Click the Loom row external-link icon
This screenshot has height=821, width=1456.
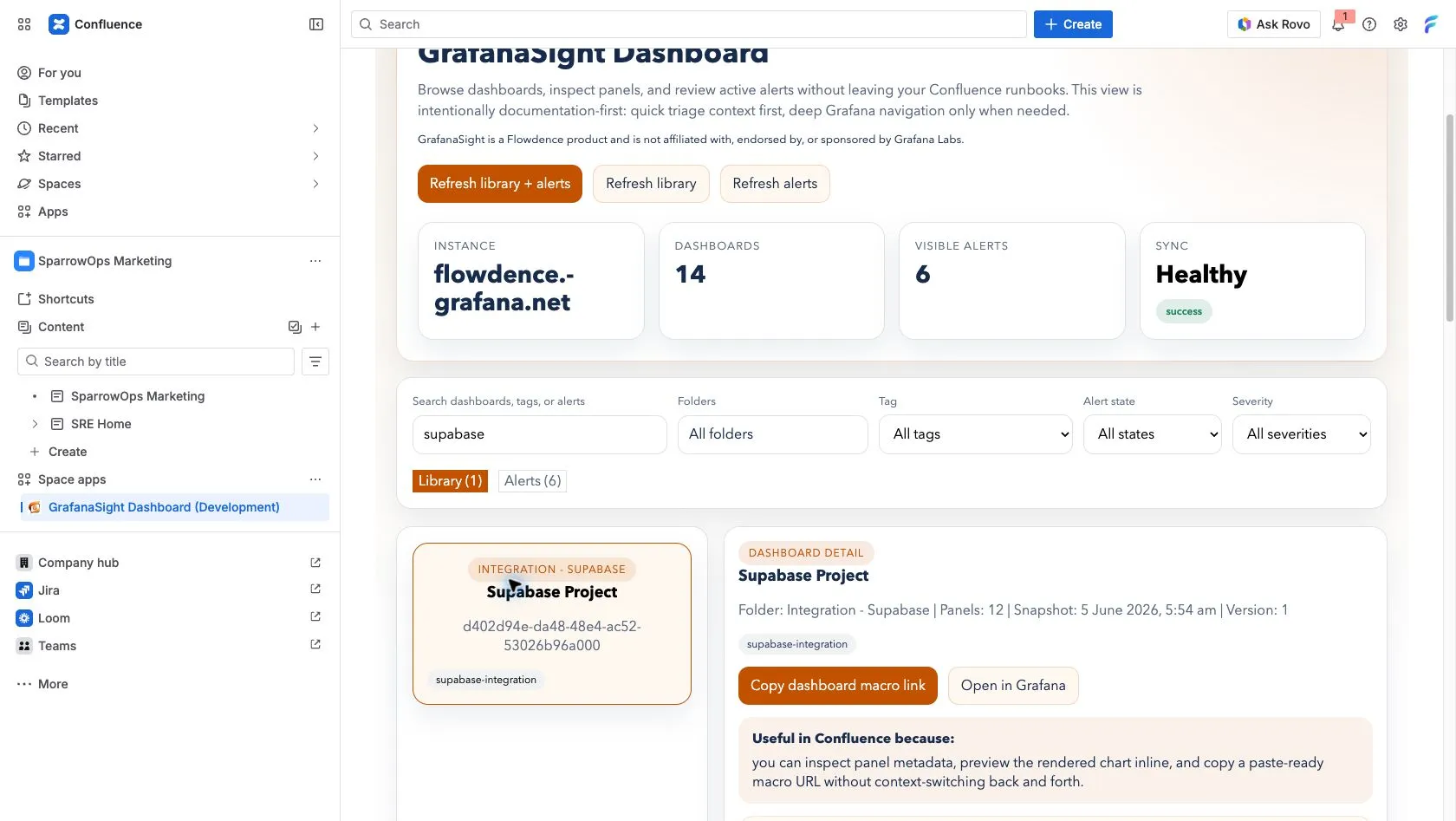point(315,617)
